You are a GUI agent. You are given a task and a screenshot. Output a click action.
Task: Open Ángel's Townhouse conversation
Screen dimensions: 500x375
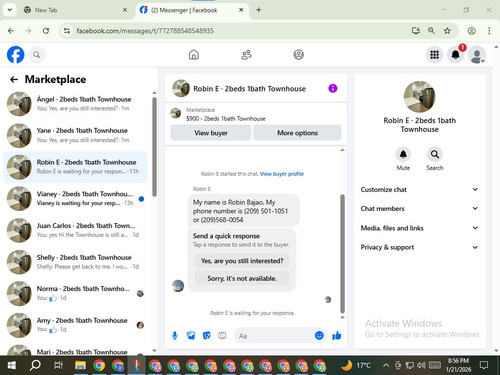(x=75, y=104)
